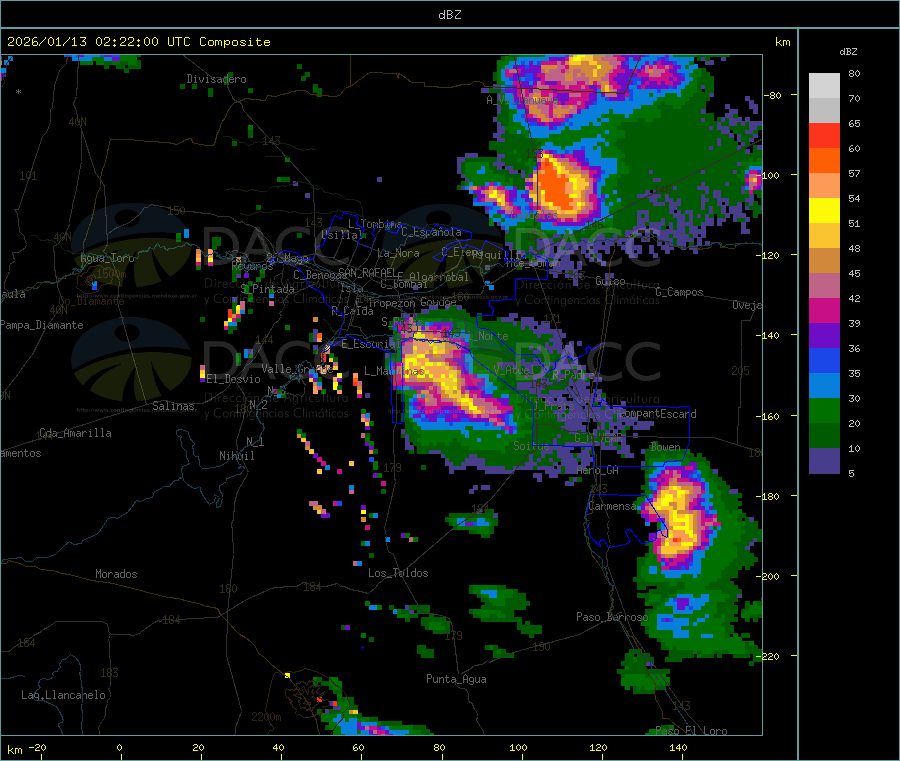Viewport: 900px width, 761px height.
Task: Click the 'G_Campos' label
Action: coord(680,292)
